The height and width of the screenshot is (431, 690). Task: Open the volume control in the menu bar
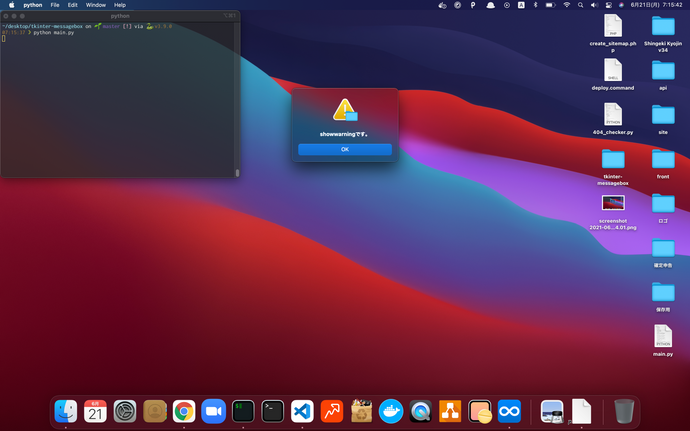594,5
